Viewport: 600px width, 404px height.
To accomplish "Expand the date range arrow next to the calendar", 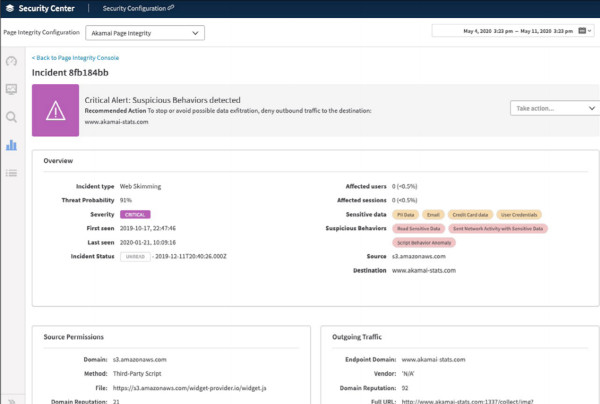I will 590,31.
